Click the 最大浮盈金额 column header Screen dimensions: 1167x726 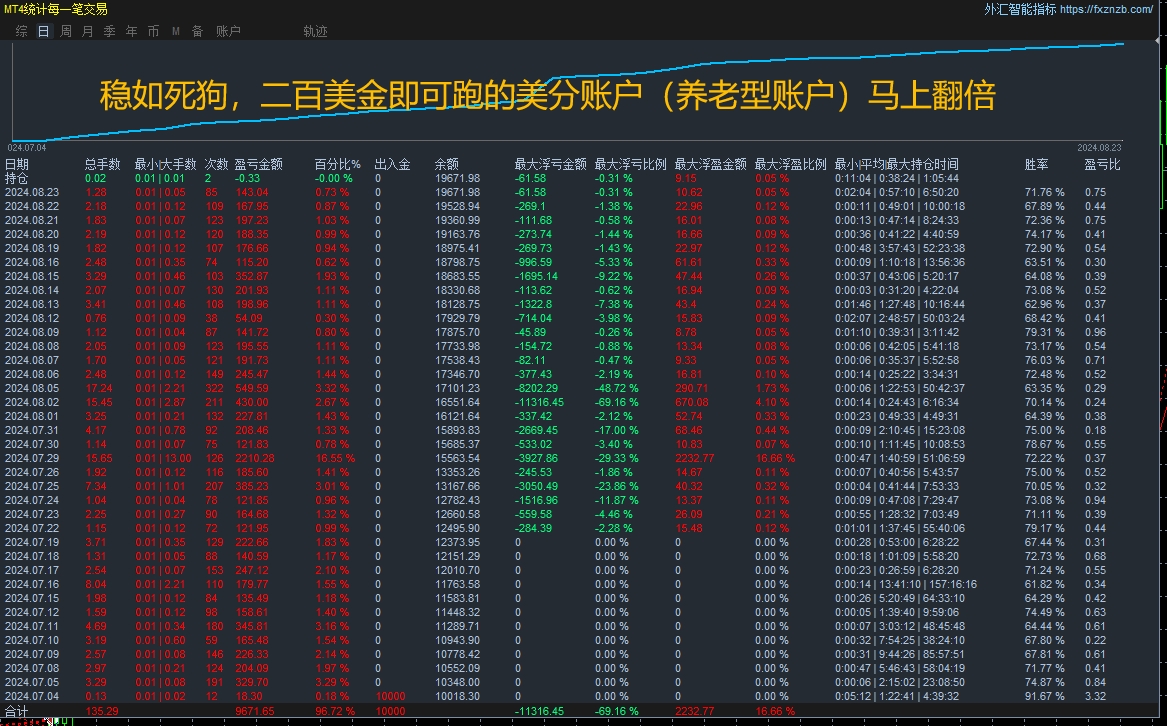coord(711,165)
